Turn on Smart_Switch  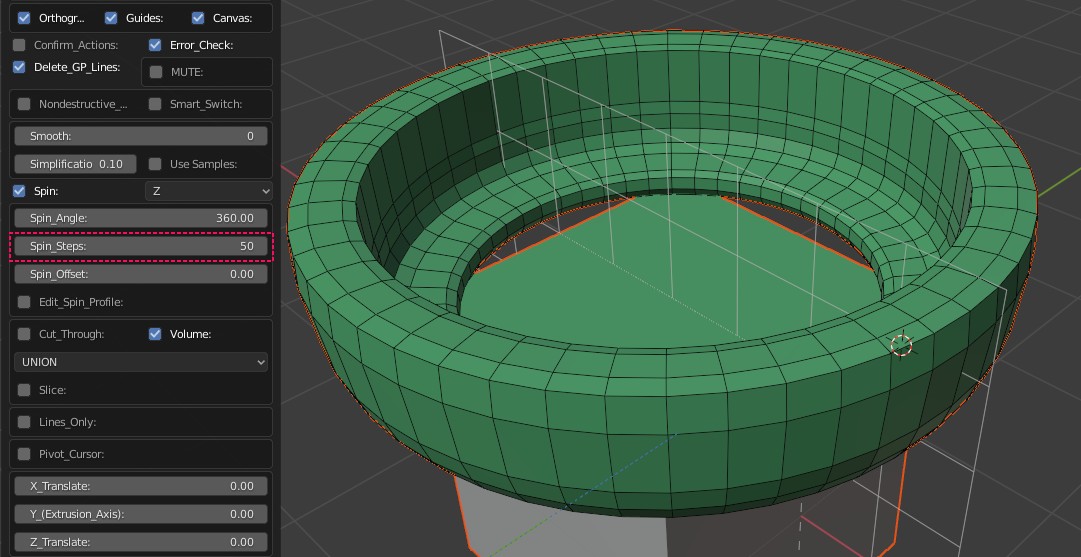click(x=155, y=104)
